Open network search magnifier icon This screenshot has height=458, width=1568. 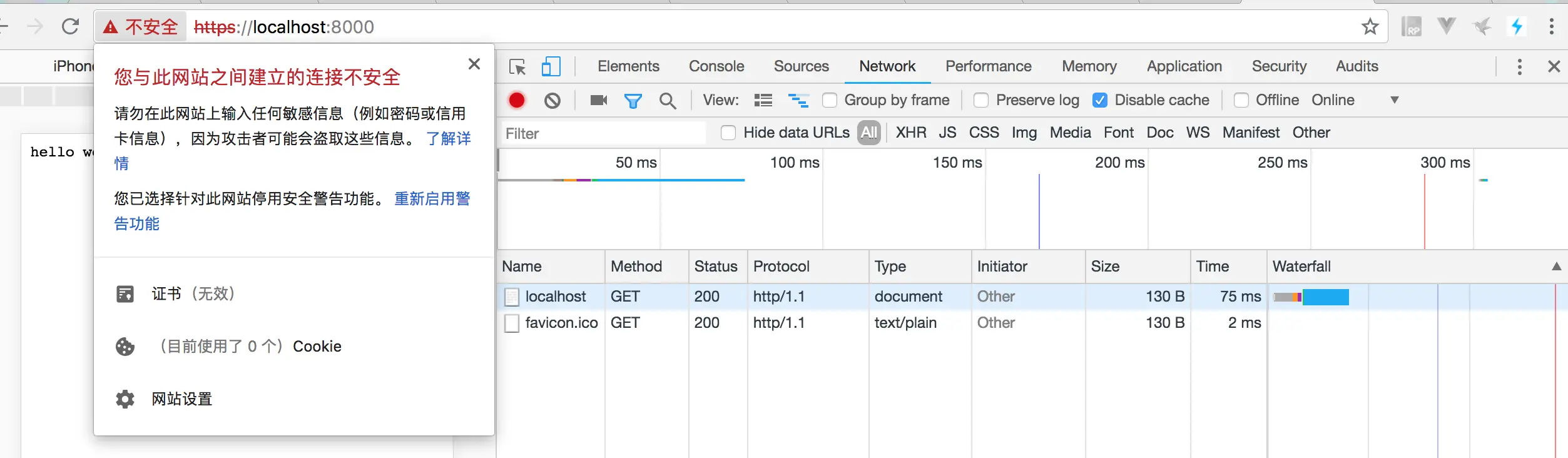point(668,100)
